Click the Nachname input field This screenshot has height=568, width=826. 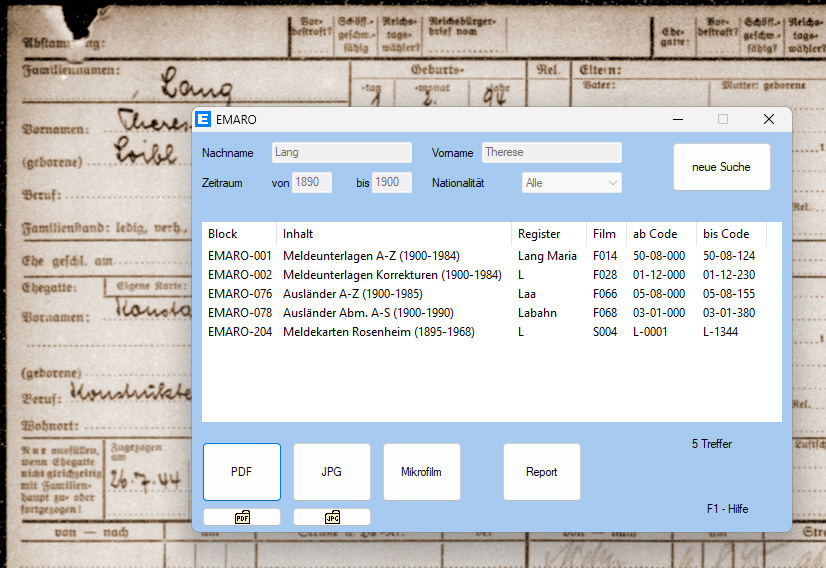click(x=341, y=152)
